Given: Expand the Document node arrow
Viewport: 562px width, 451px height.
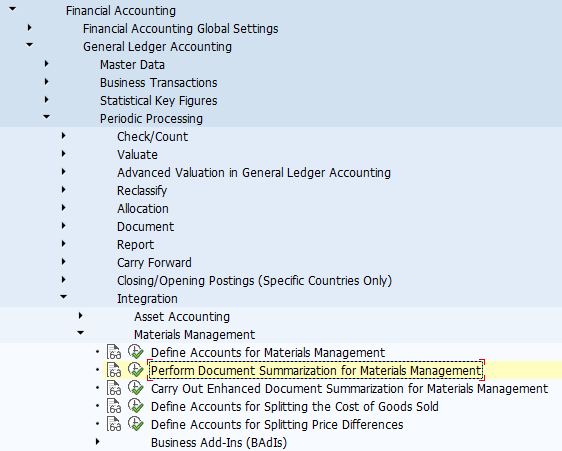Looking at the screenshot, I should (x=64, y=225).
